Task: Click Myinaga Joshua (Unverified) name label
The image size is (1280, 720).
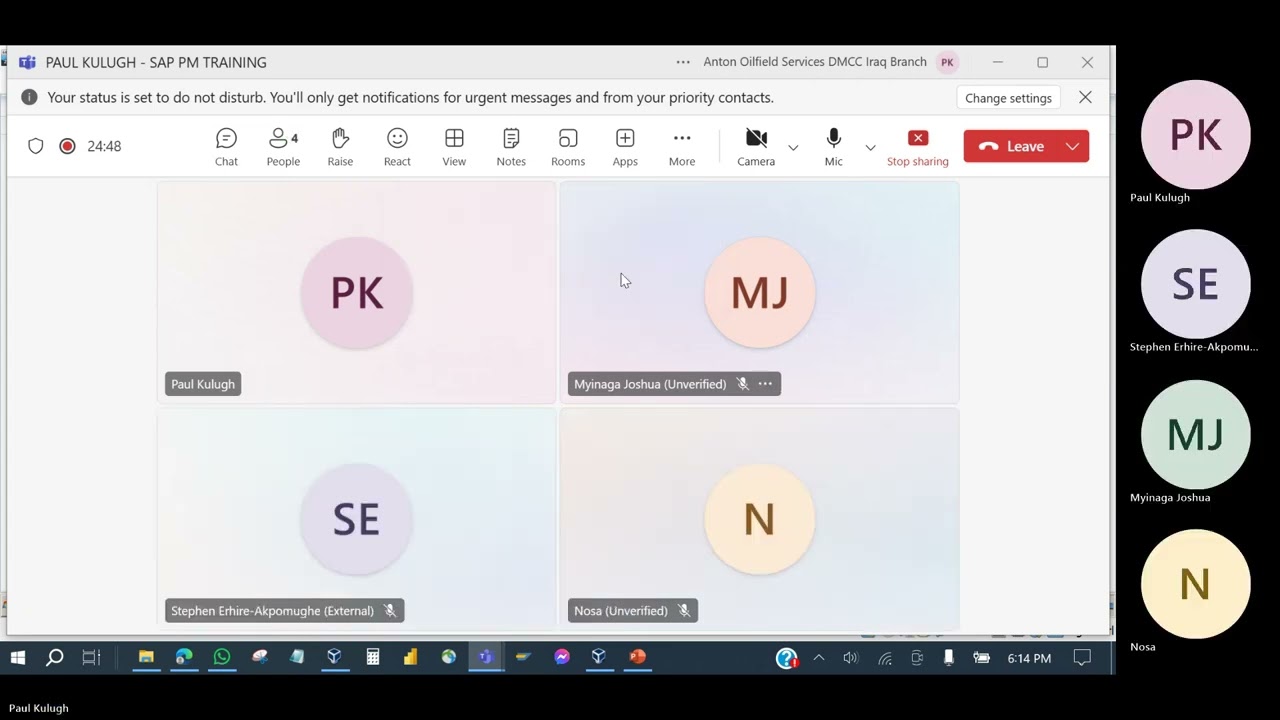Action: click(x=650, y=384)
